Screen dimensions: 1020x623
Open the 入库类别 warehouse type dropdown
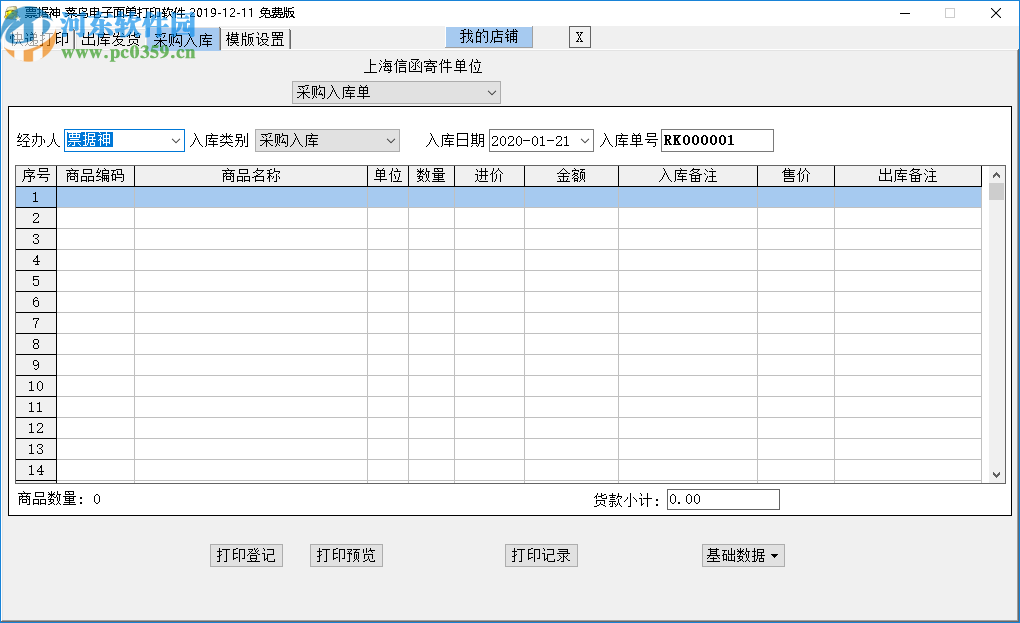(388, 140)
